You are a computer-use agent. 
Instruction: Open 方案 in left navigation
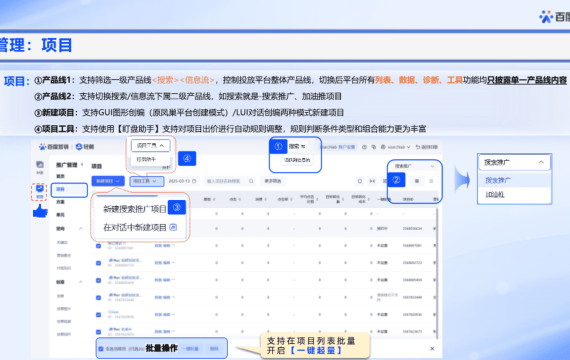(60, 202)
